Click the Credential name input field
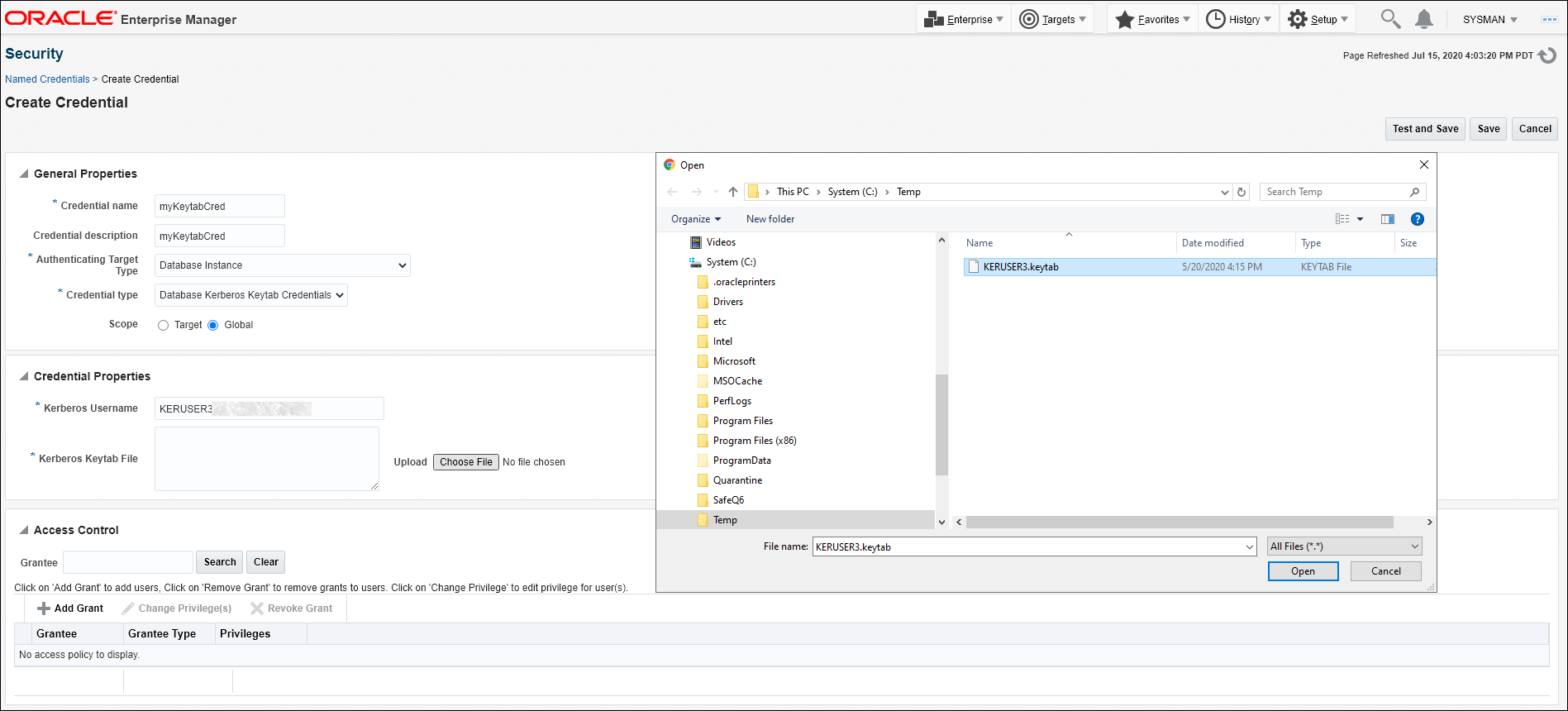Image resolution: width=1568 pixels, height=711 pixels. 220,206
